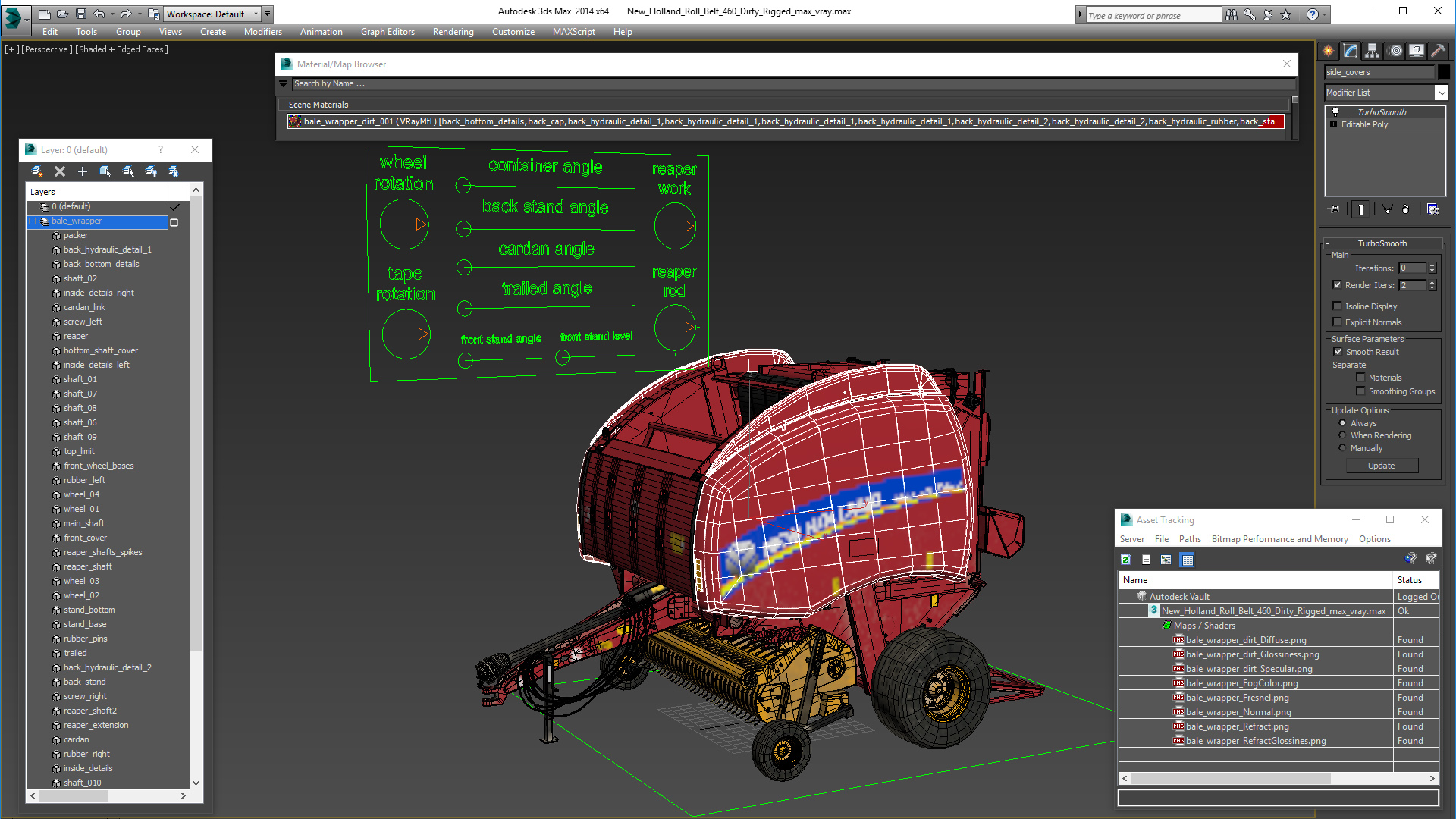The width and height of the screenshot is (1456, 819).
Task: Expand the bale_wrapper layer in Layers panel
Action: (x=33, y=221)
